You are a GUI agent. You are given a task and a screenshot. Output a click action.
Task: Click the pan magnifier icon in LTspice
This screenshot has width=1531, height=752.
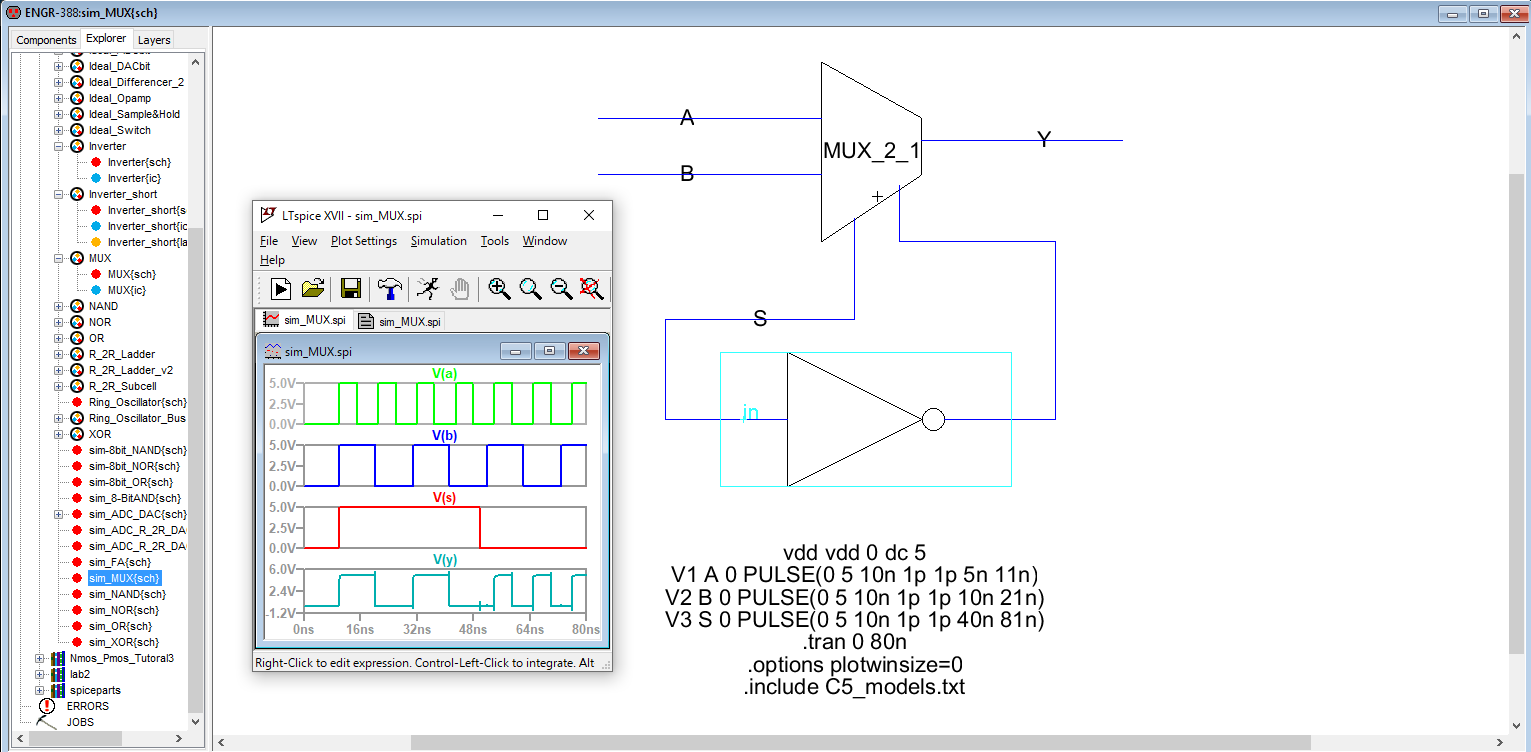[530, 289]
